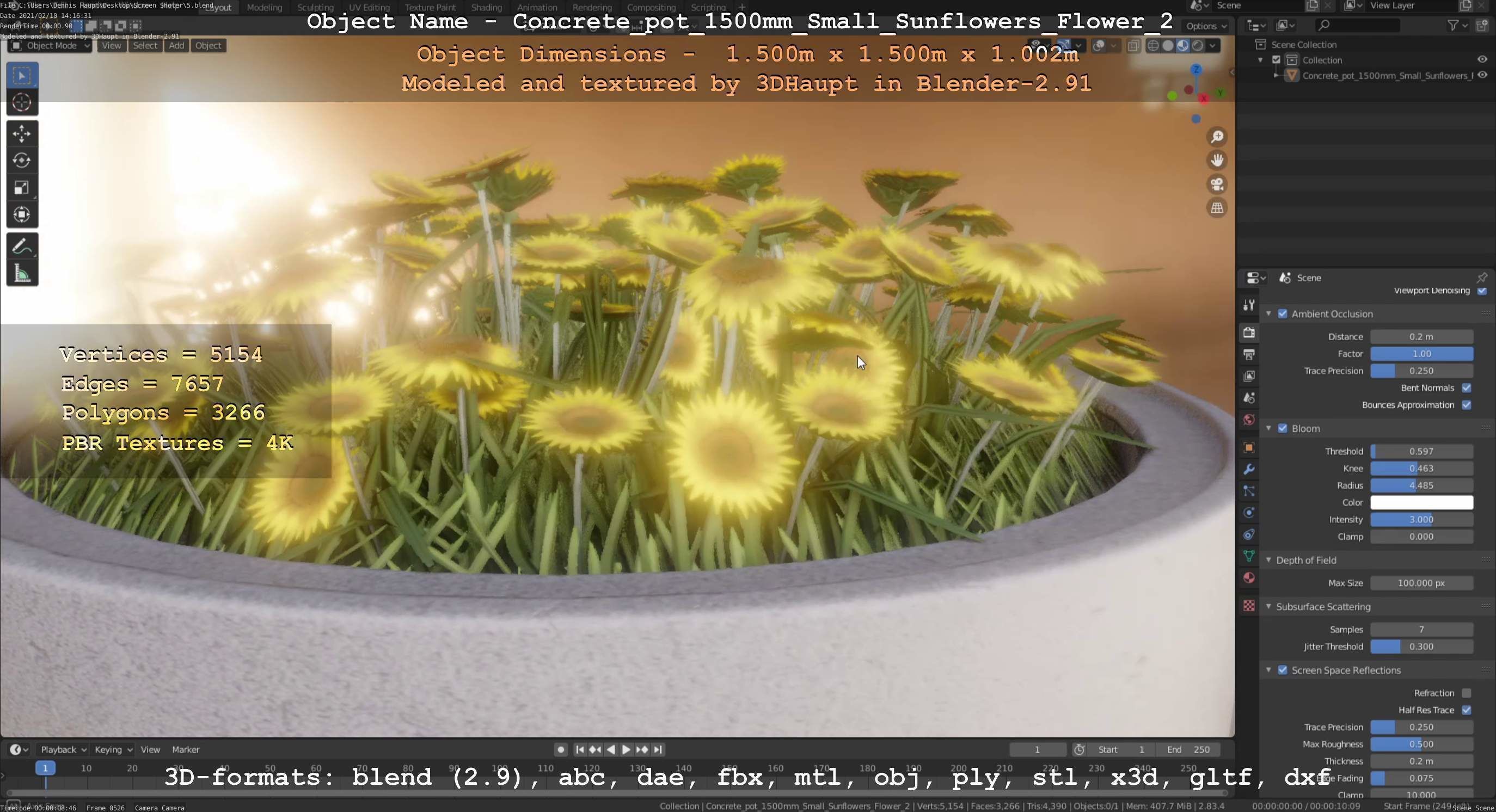The image size is (1496, 812).
Task: Open the View Layer properties tab
Action: tap(1249, 376)
